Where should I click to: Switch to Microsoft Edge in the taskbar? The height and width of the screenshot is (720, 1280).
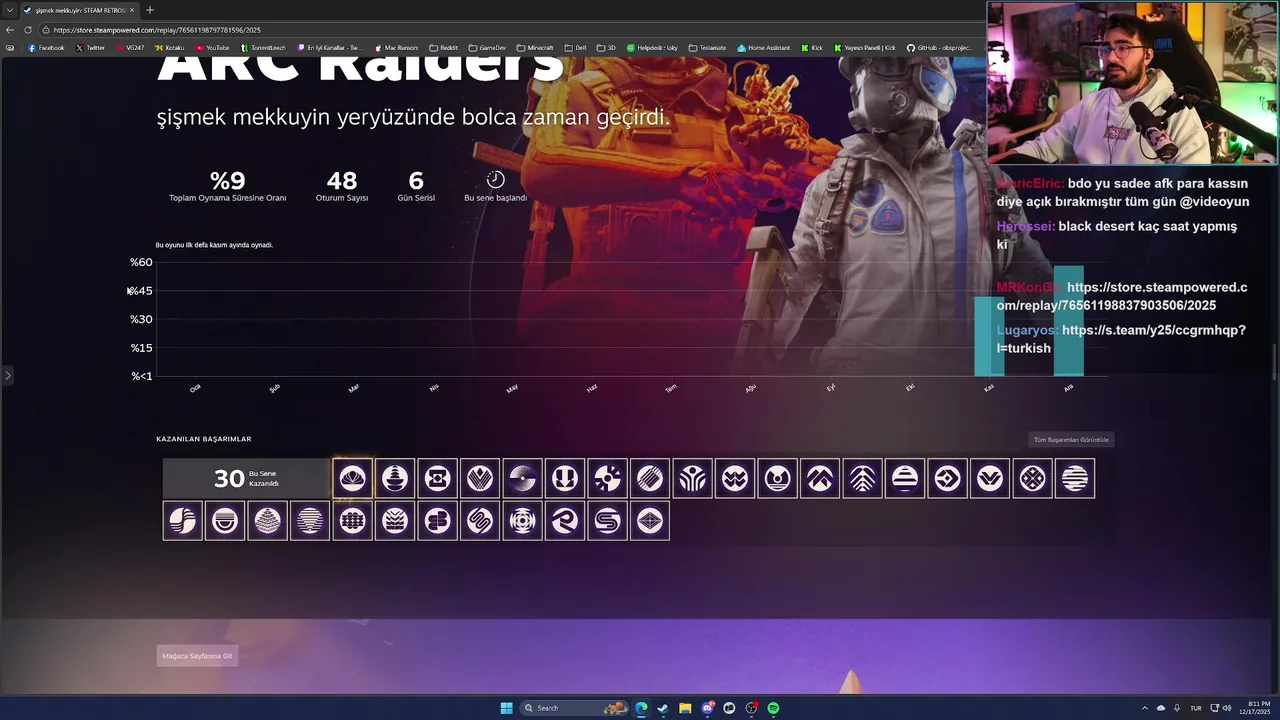tap(641, 708)
